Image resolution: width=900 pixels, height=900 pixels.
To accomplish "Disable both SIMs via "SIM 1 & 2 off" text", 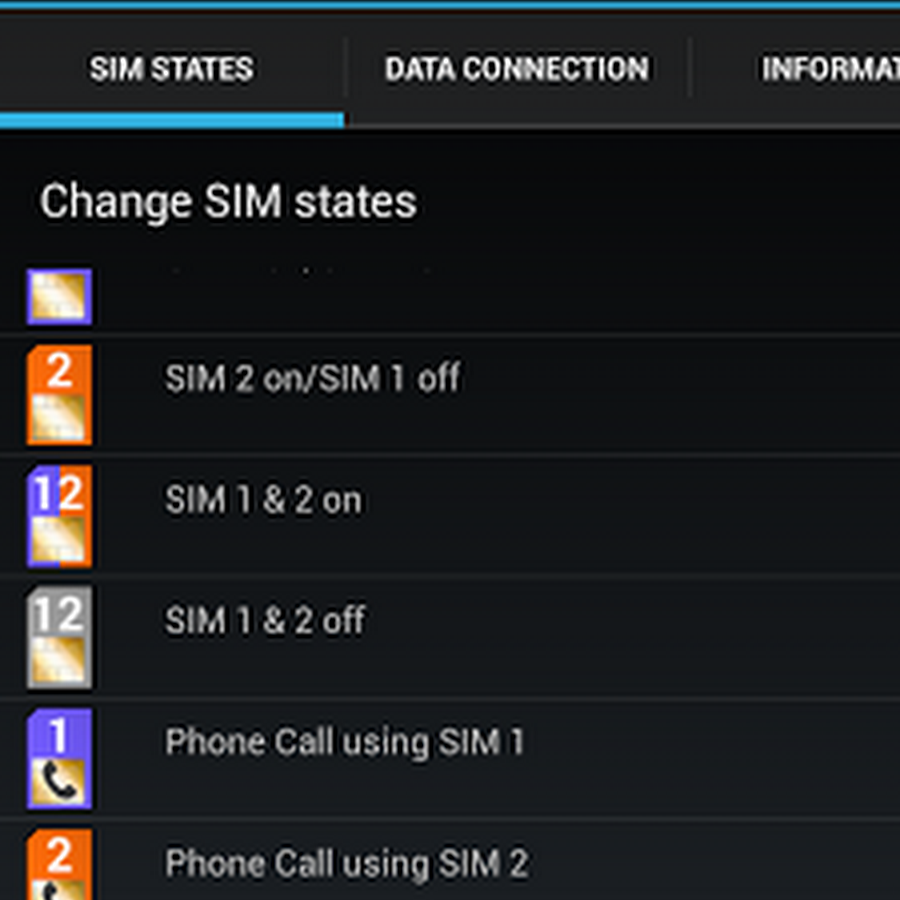I will tap(265, 621).
